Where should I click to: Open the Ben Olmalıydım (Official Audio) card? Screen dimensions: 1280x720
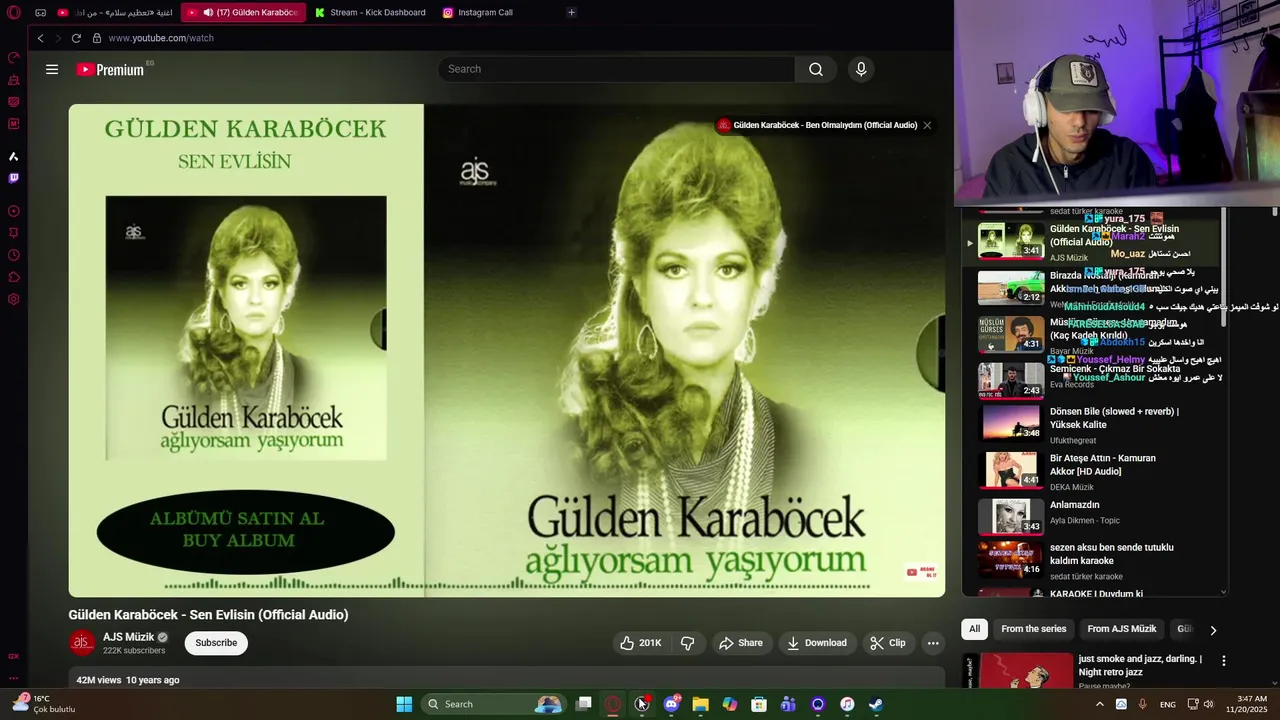817,125
